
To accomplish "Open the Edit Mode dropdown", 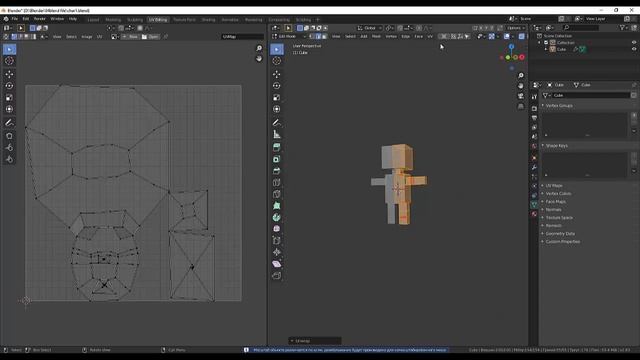I will [289, 36].
